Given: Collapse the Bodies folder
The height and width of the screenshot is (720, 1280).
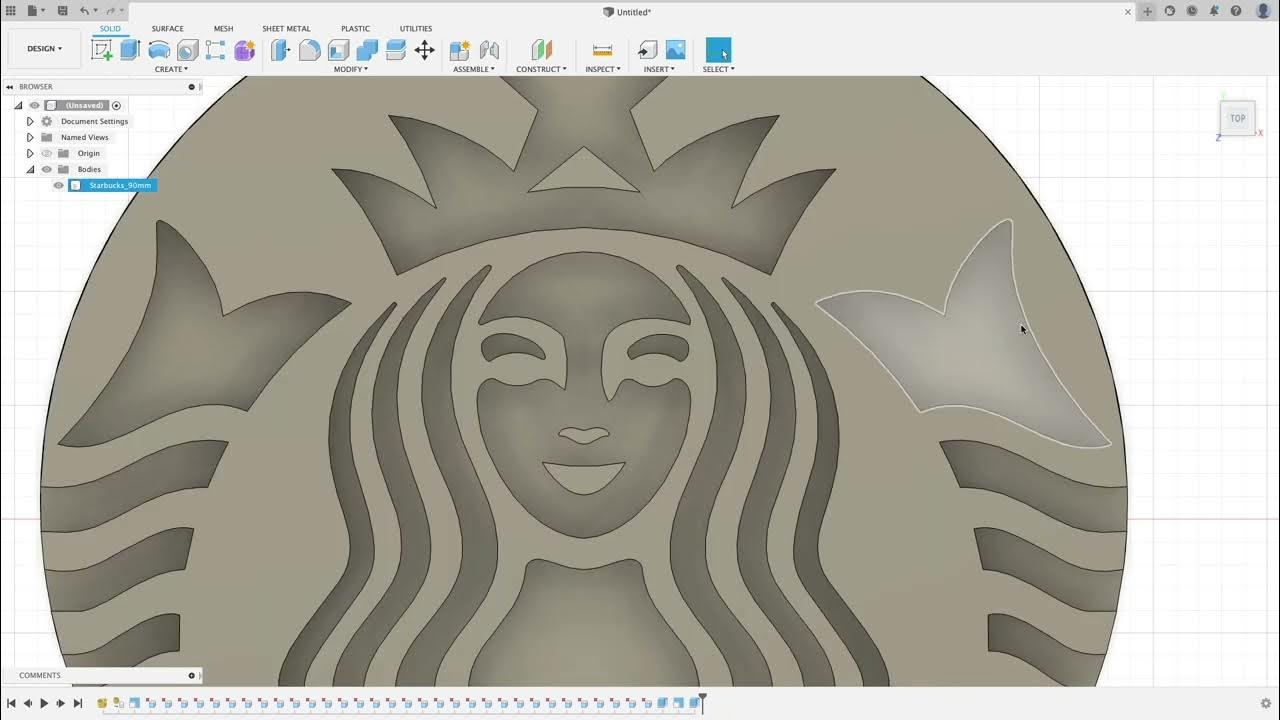Looking at the screenshot, I should click(x=30, y=169).
